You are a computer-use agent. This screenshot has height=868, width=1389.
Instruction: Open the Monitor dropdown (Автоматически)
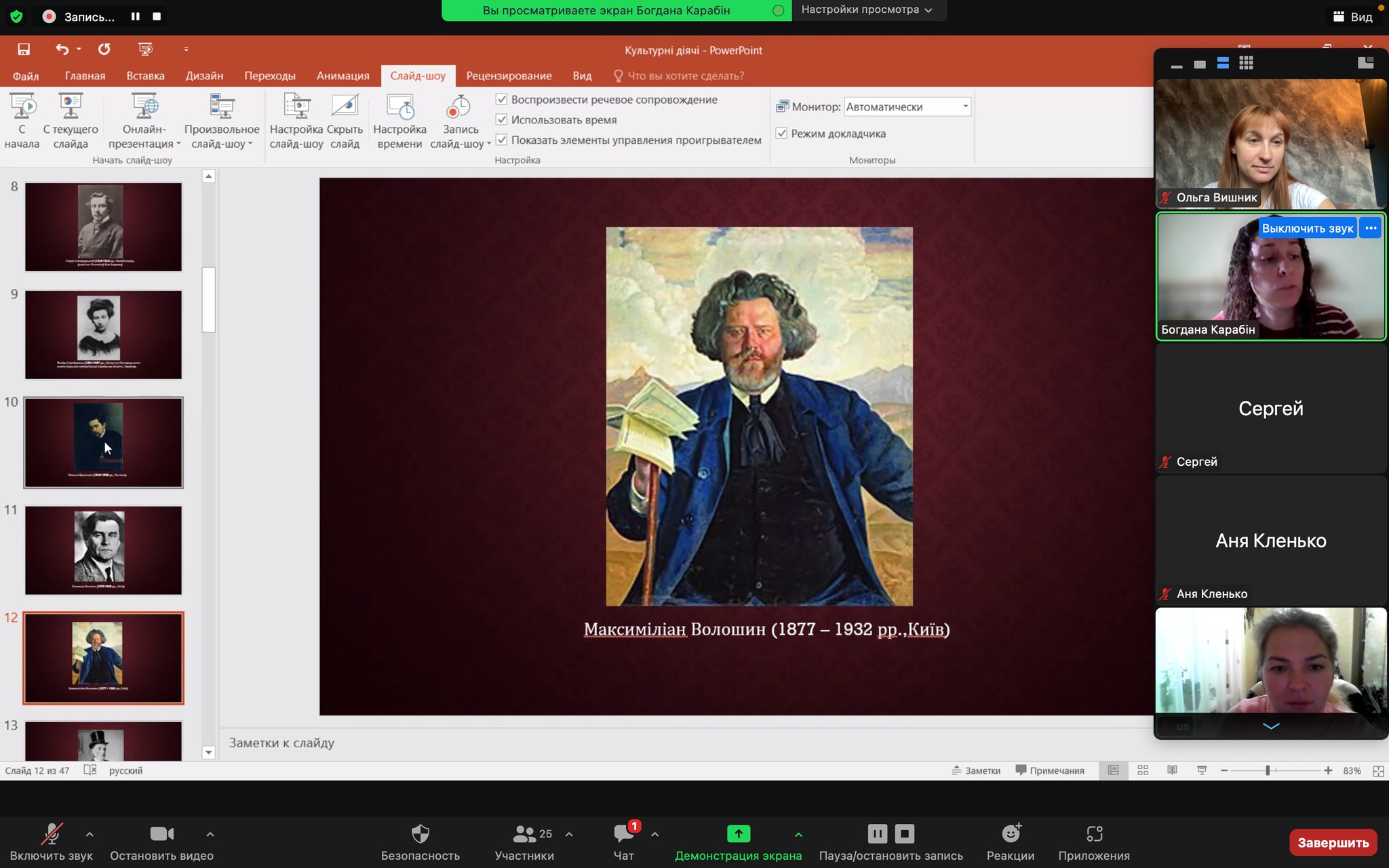907,106
